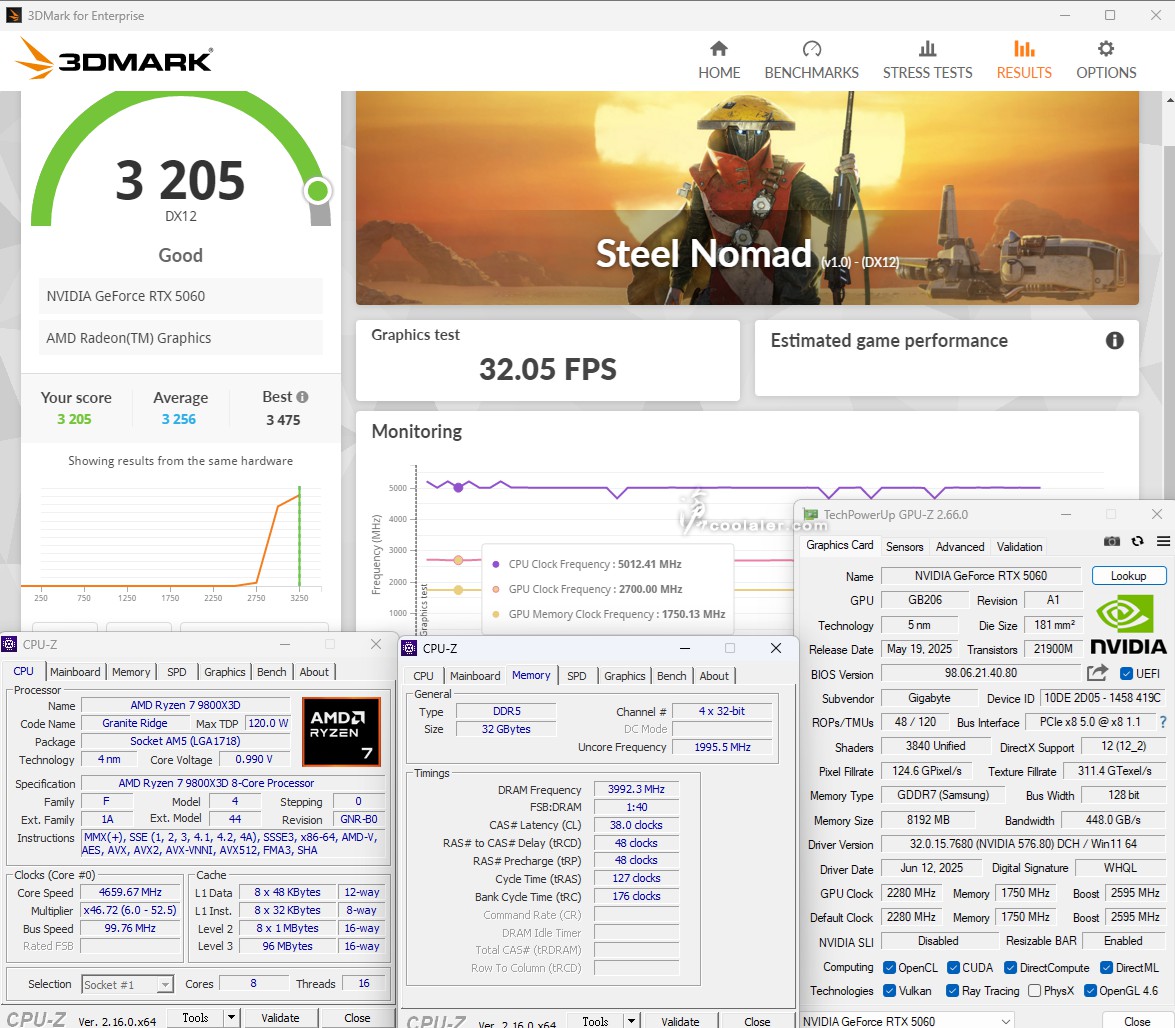Image resolution: width=1175 pixels, height=1028 pixels.
Task: Click the Lookup button in GPU-Z
Action: [1129, 575]
